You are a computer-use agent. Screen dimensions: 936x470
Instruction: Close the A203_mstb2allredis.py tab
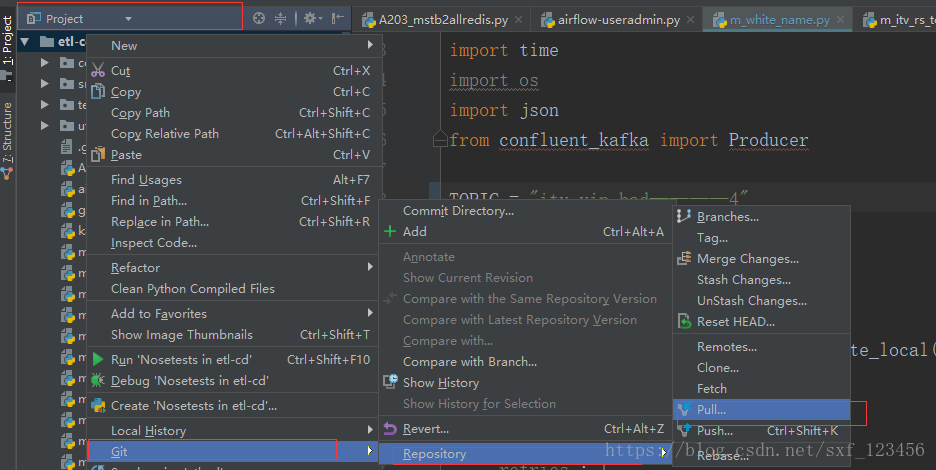(518, 20)
